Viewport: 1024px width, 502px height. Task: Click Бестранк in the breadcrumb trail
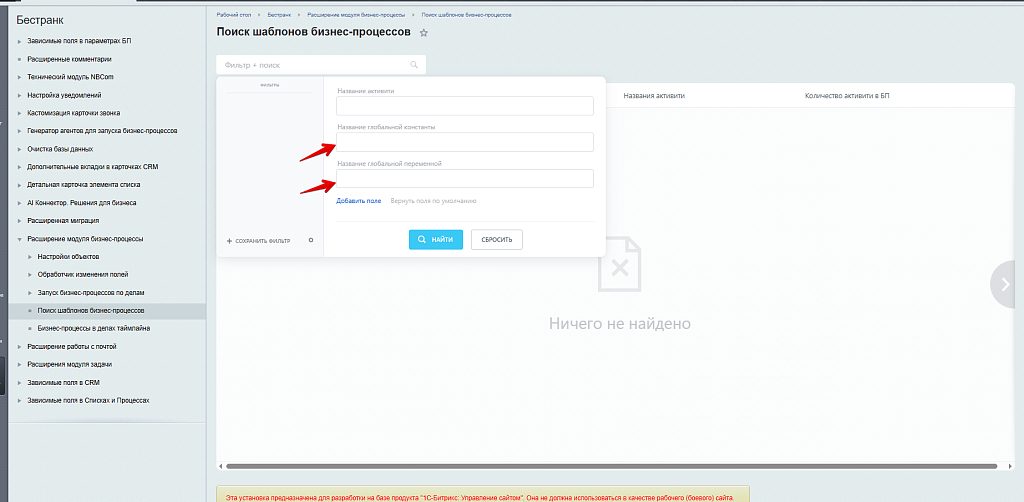tap(279, 16)
